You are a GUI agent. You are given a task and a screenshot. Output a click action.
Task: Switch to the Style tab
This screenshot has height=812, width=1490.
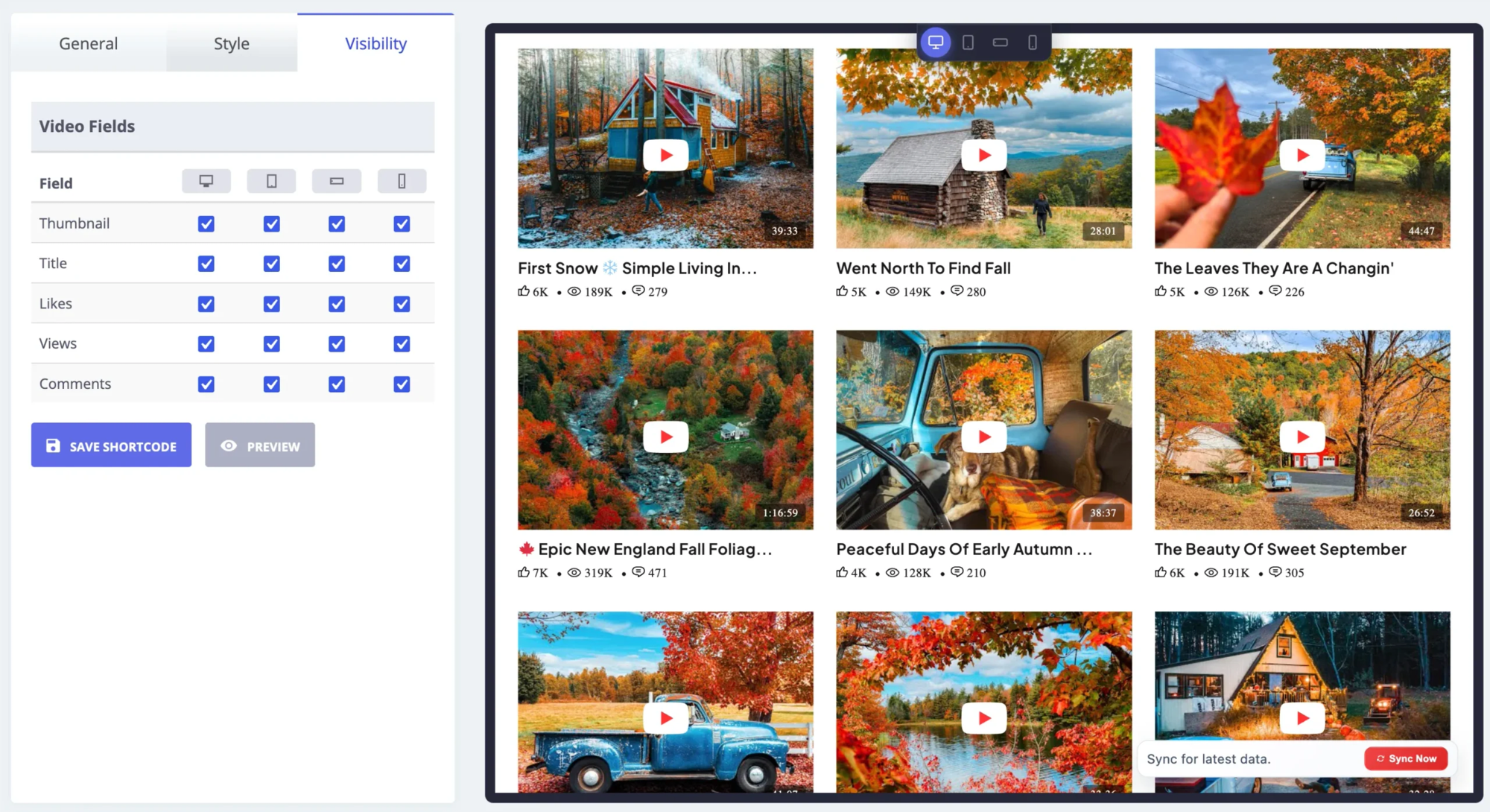pyautogui.click(x=232, y=43)
